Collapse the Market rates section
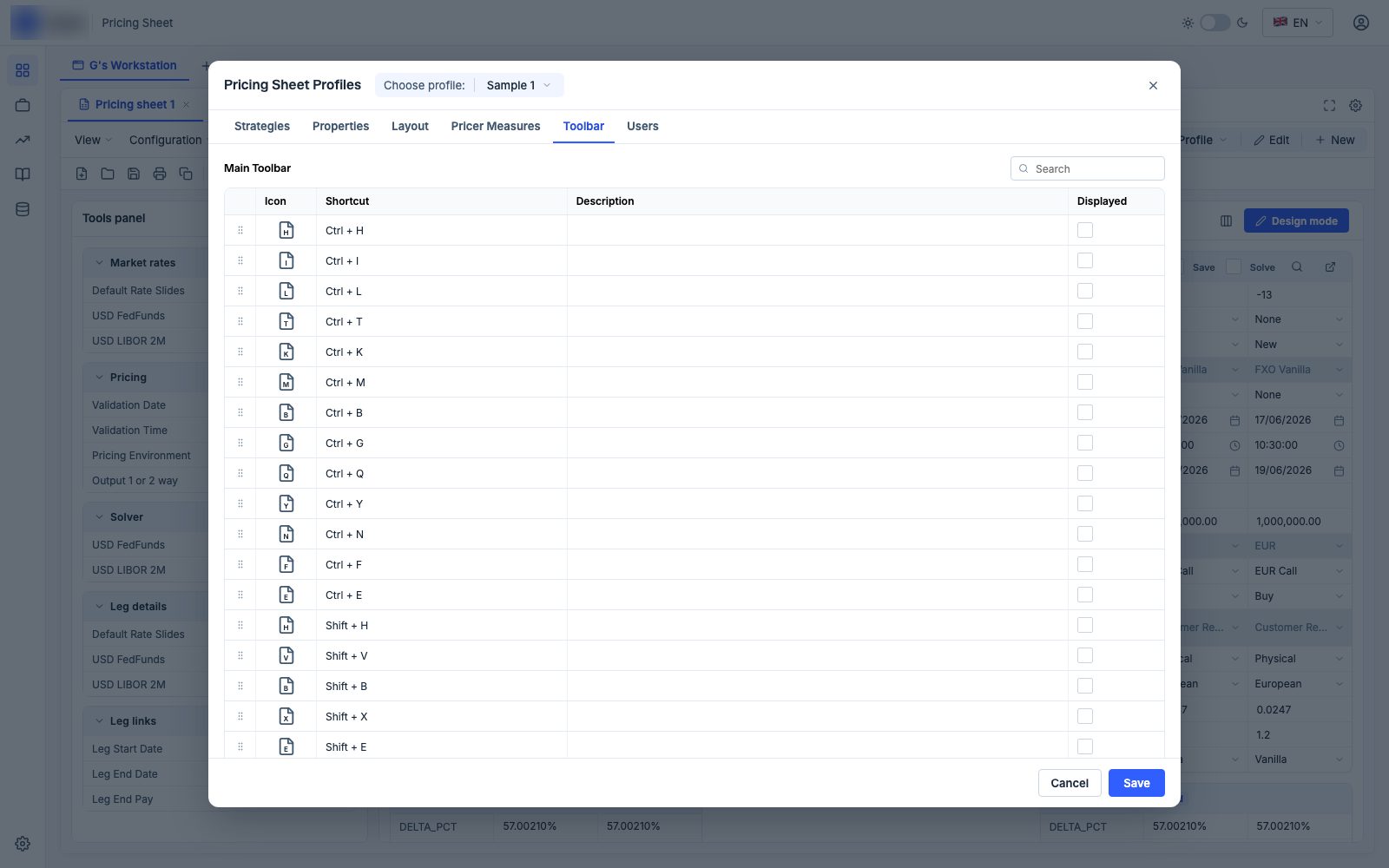This screenshot has height=868, width=1389. tap(99, 262)
